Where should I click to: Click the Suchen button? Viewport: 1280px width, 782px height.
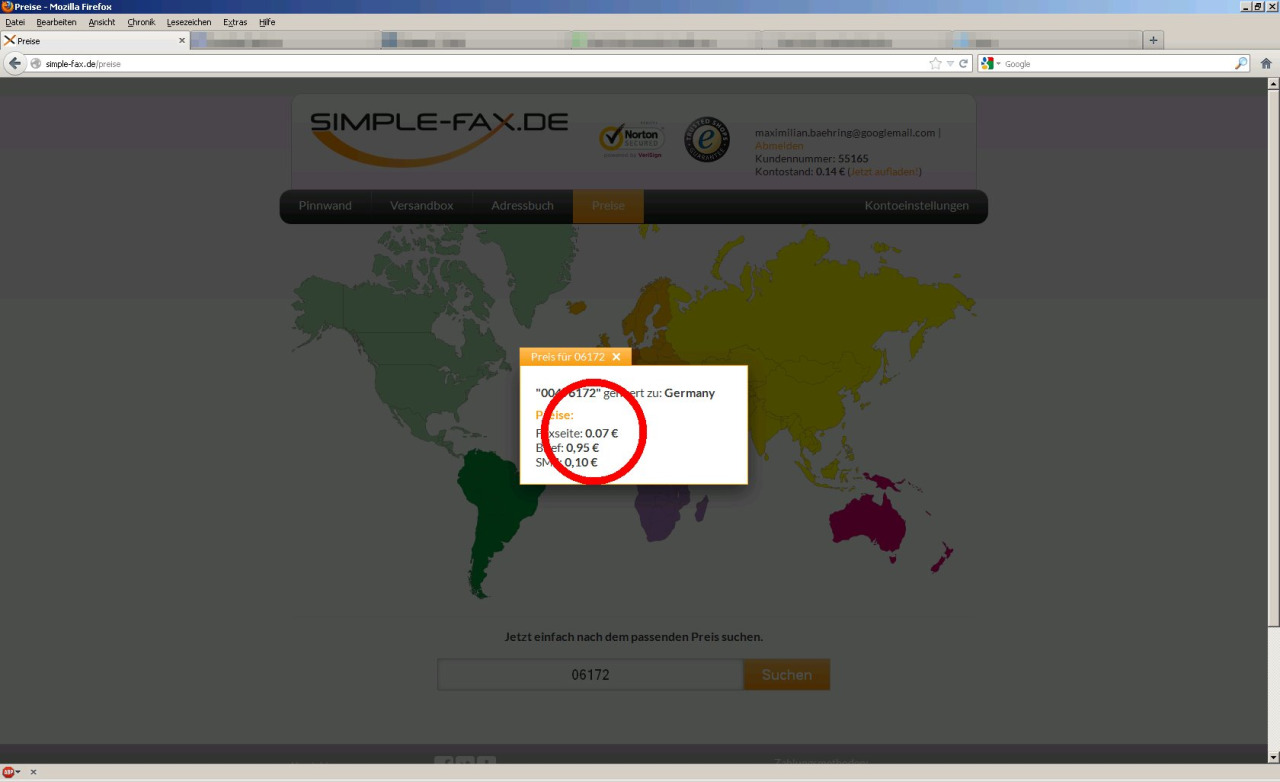point(786,675)
